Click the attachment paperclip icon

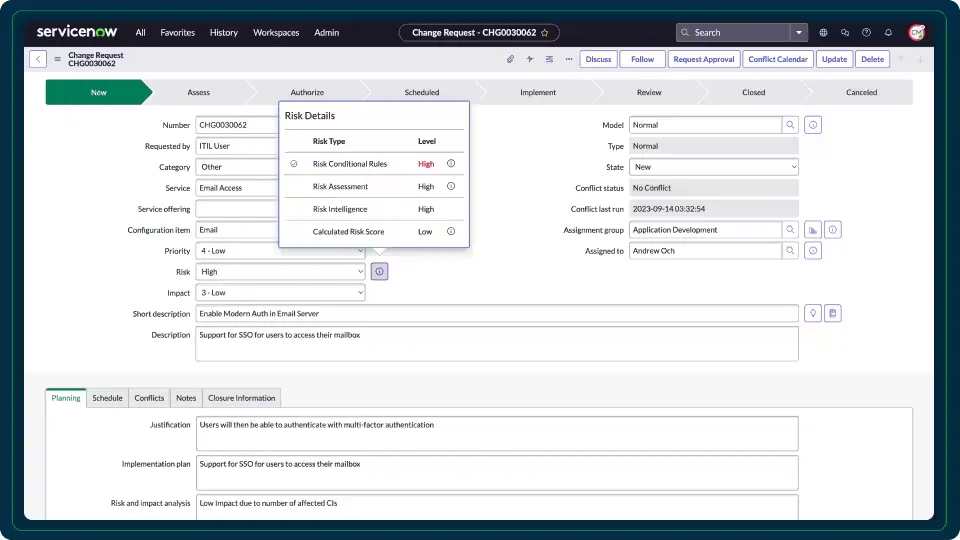[x=510, y=59]
